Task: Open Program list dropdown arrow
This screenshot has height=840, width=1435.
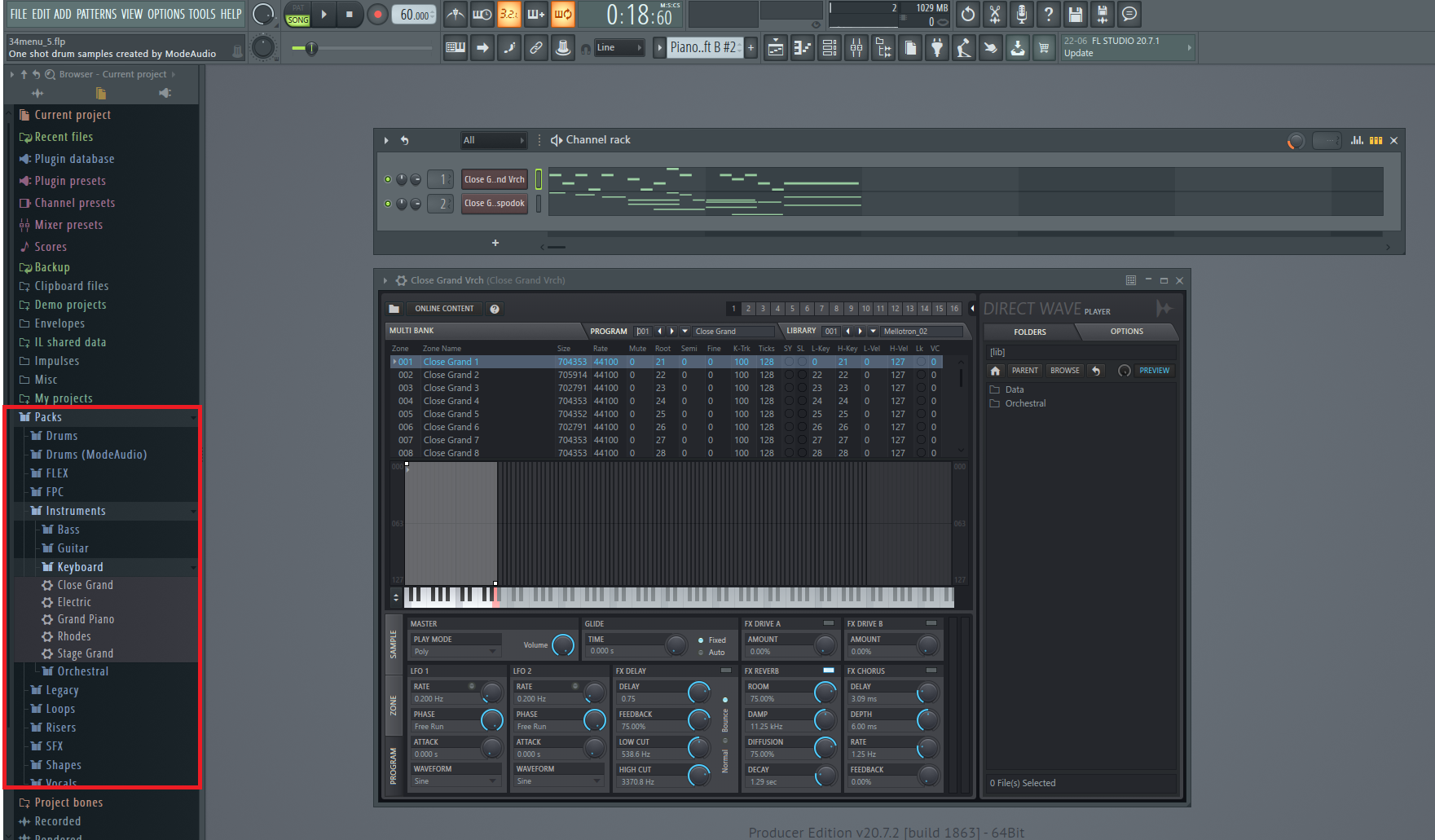Action: 684,332
